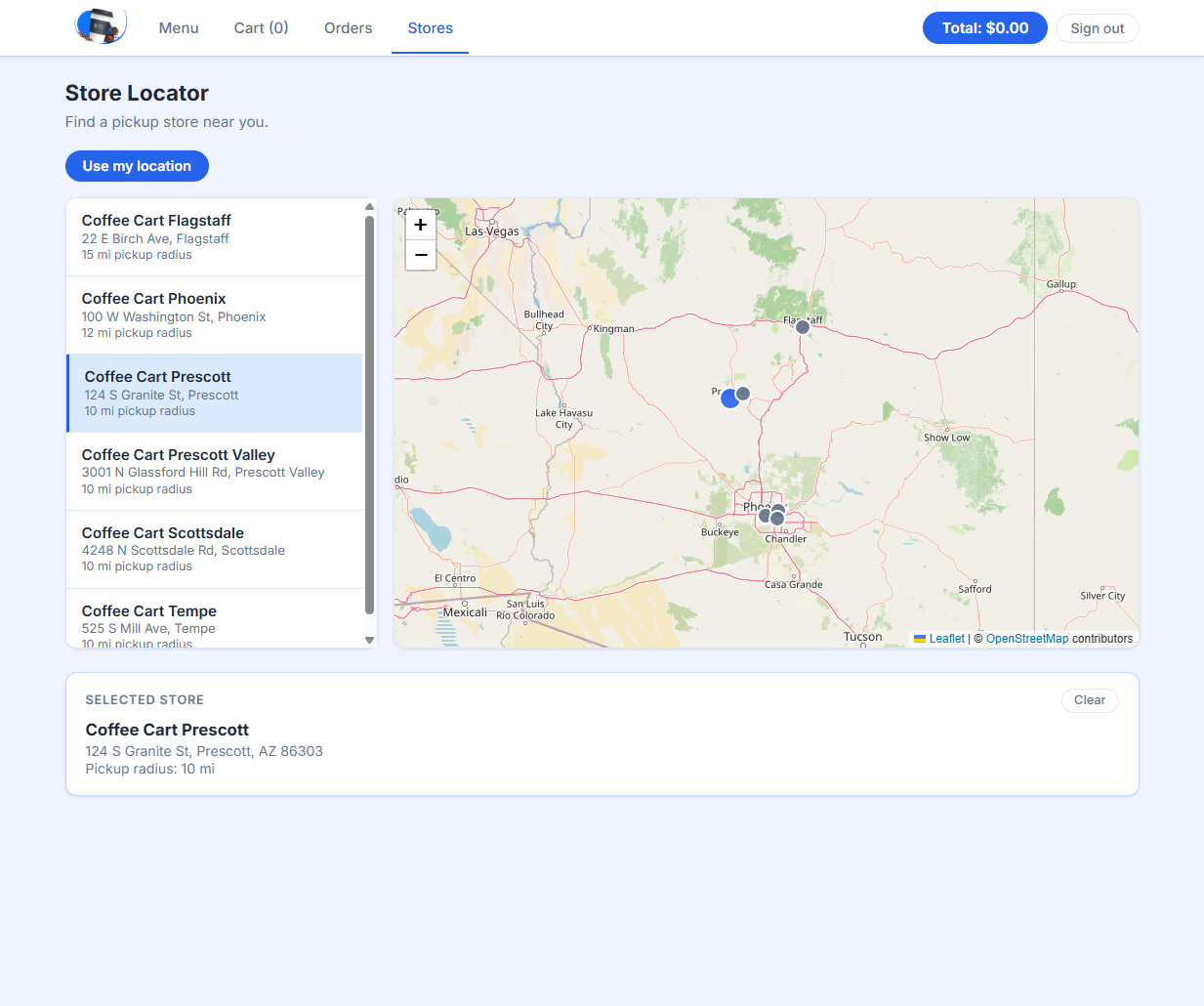Click the zoom in control on the map
The image size is (1204, 1006).
(x=420, y=225)
